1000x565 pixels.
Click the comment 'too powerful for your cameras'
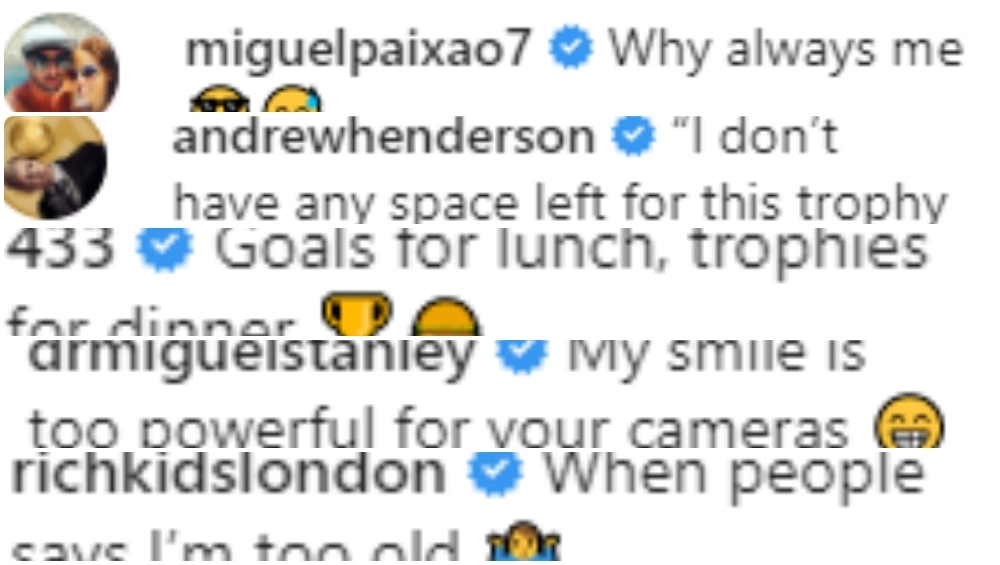click(x=439, y=428)
